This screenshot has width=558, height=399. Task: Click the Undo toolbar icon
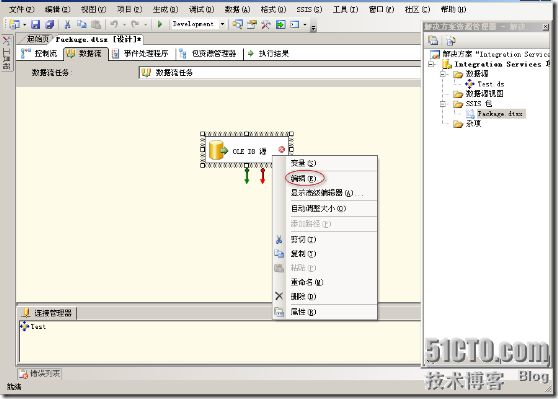pyautogui.click(x=114, y=24)
